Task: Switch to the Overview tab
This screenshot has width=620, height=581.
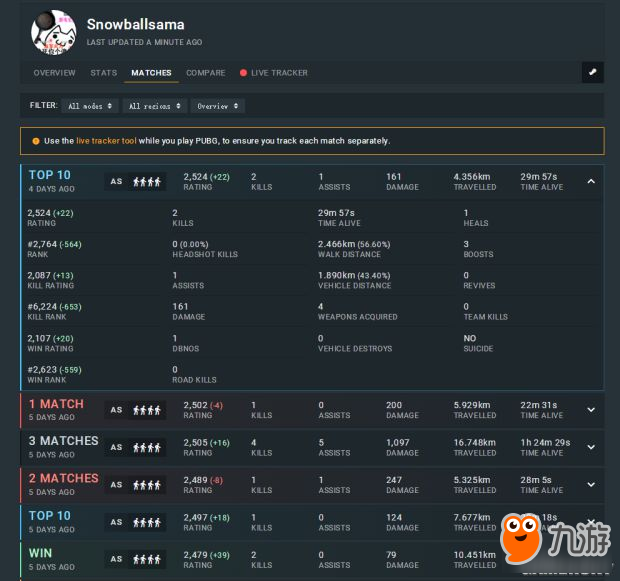Action: tap(54, 73)
